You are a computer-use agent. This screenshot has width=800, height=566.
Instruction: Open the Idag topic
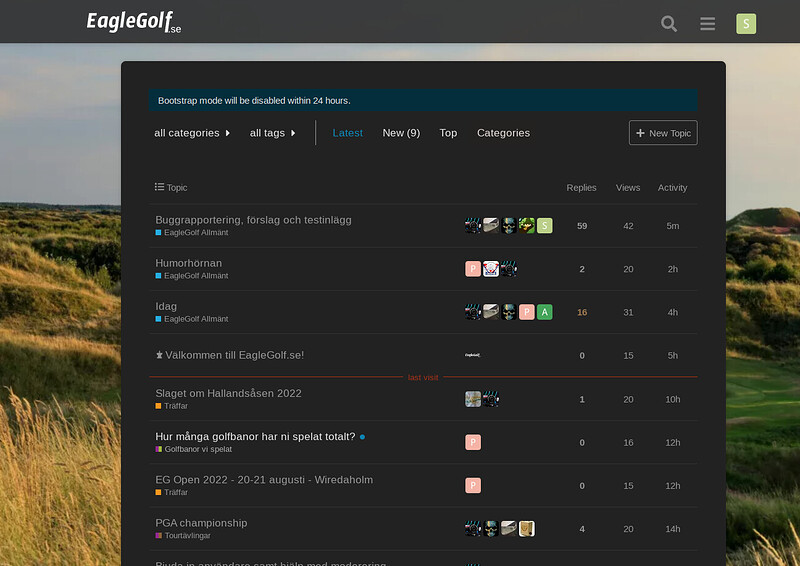tap(166, 306)
